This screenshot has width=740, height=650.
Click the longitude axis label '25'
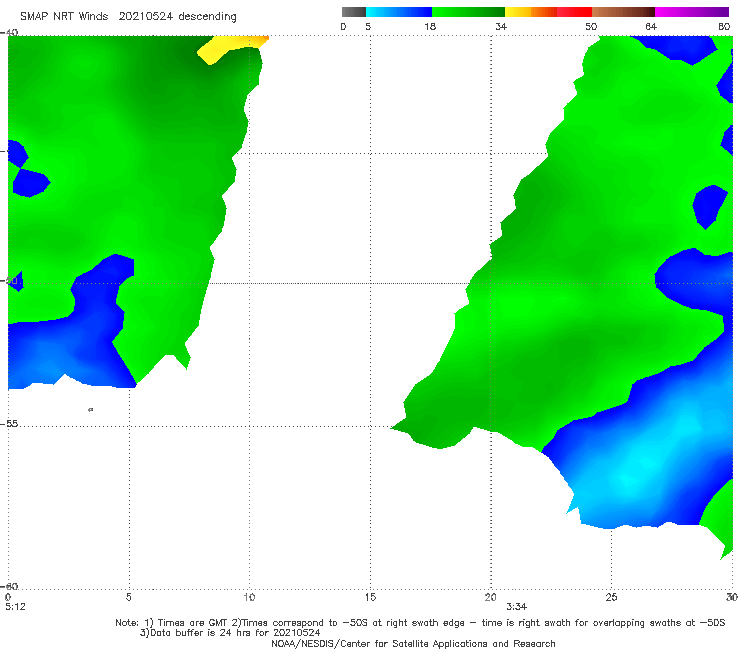(x=611, y=598)
